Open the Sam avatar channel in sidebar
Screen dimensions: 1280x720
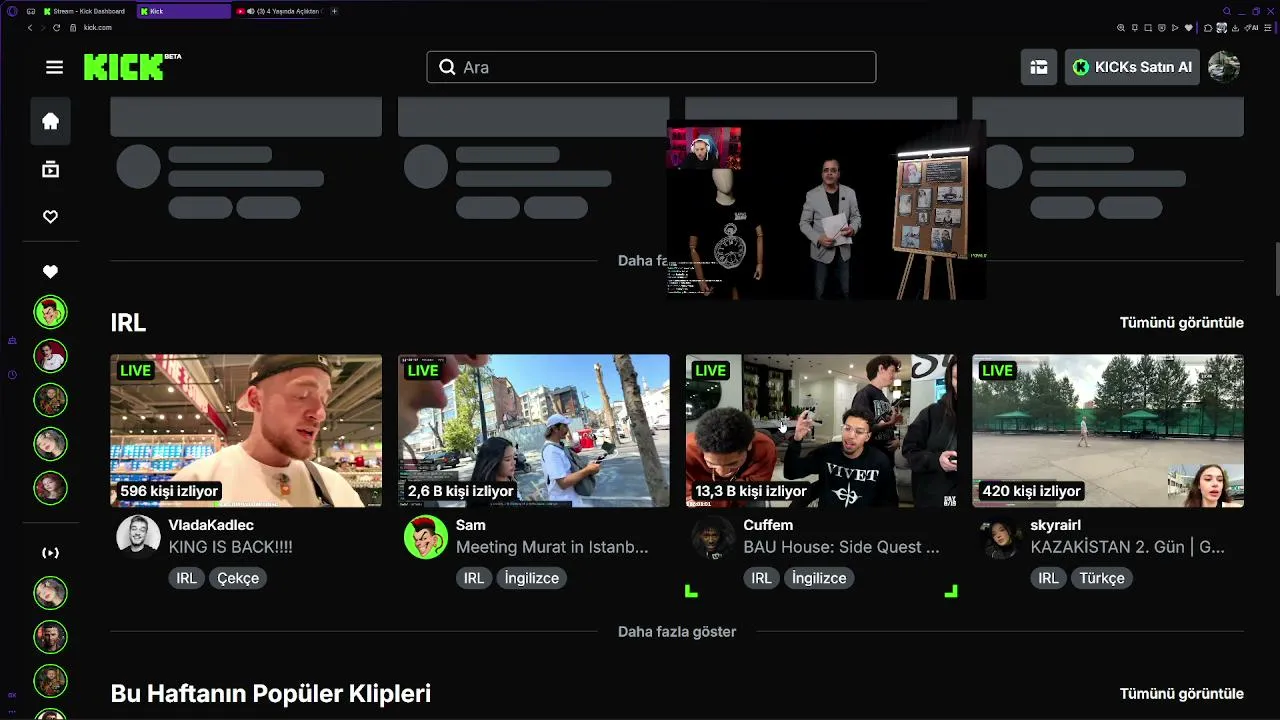tap(50, 312)
